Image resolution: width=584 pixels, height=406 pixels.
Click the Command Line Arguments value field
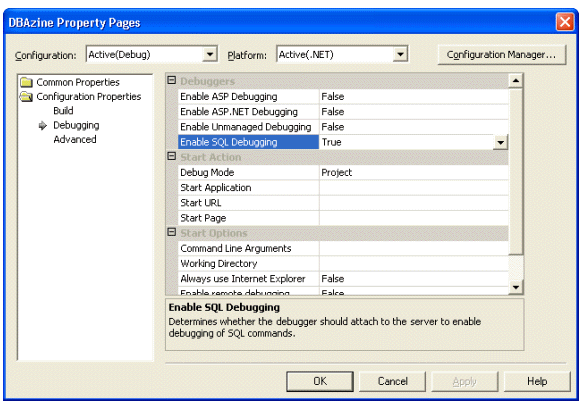(414, 248)
